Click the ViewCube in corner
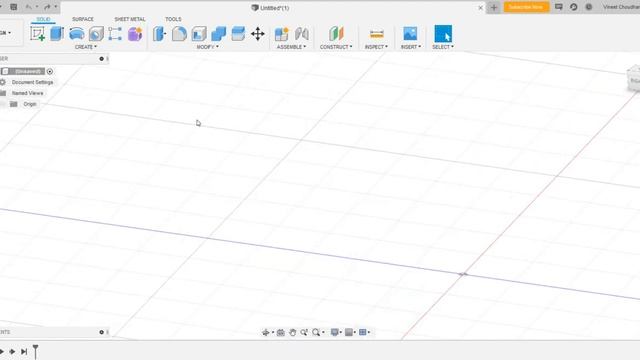 (633, 78)
